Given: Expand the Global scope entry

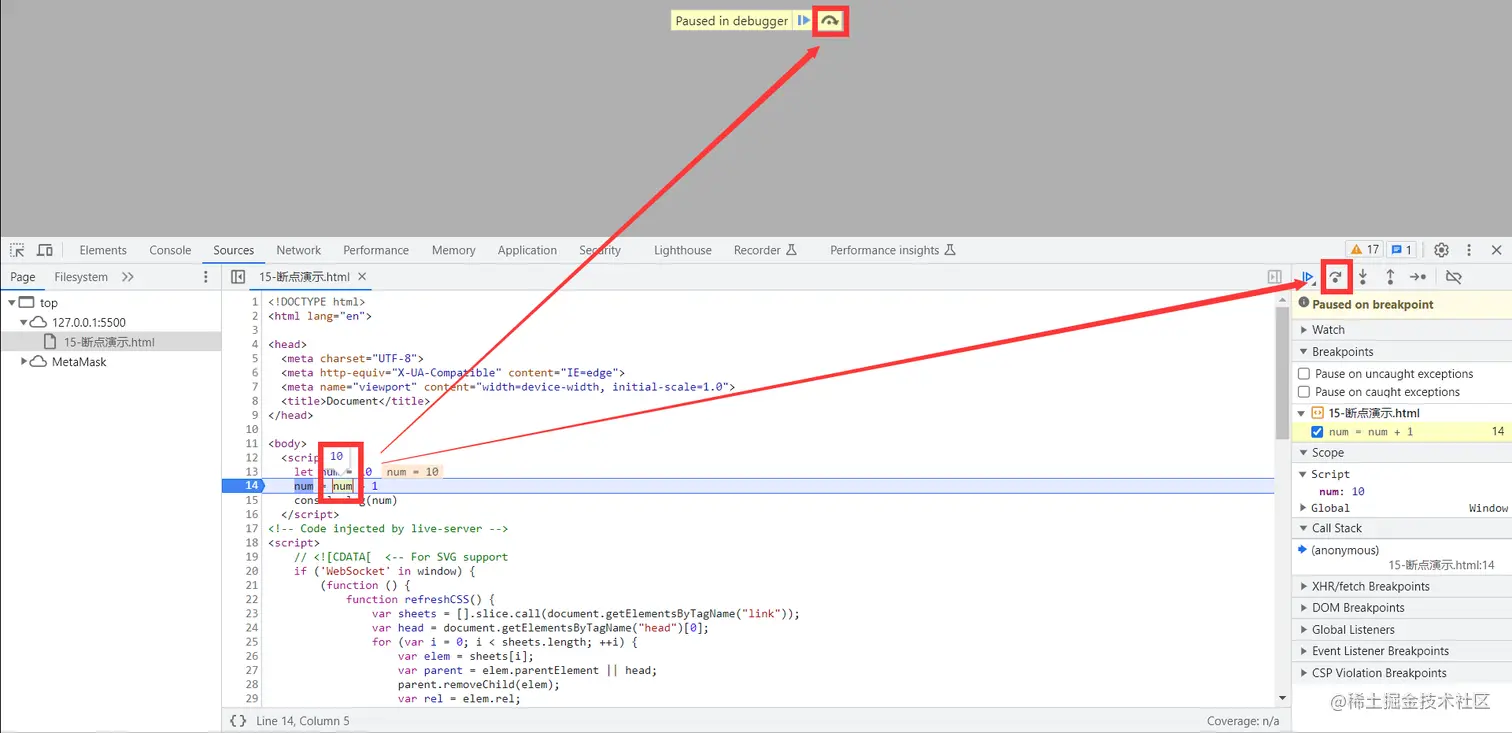Looking at the screenshot, I should click(x=1305, y=508).
